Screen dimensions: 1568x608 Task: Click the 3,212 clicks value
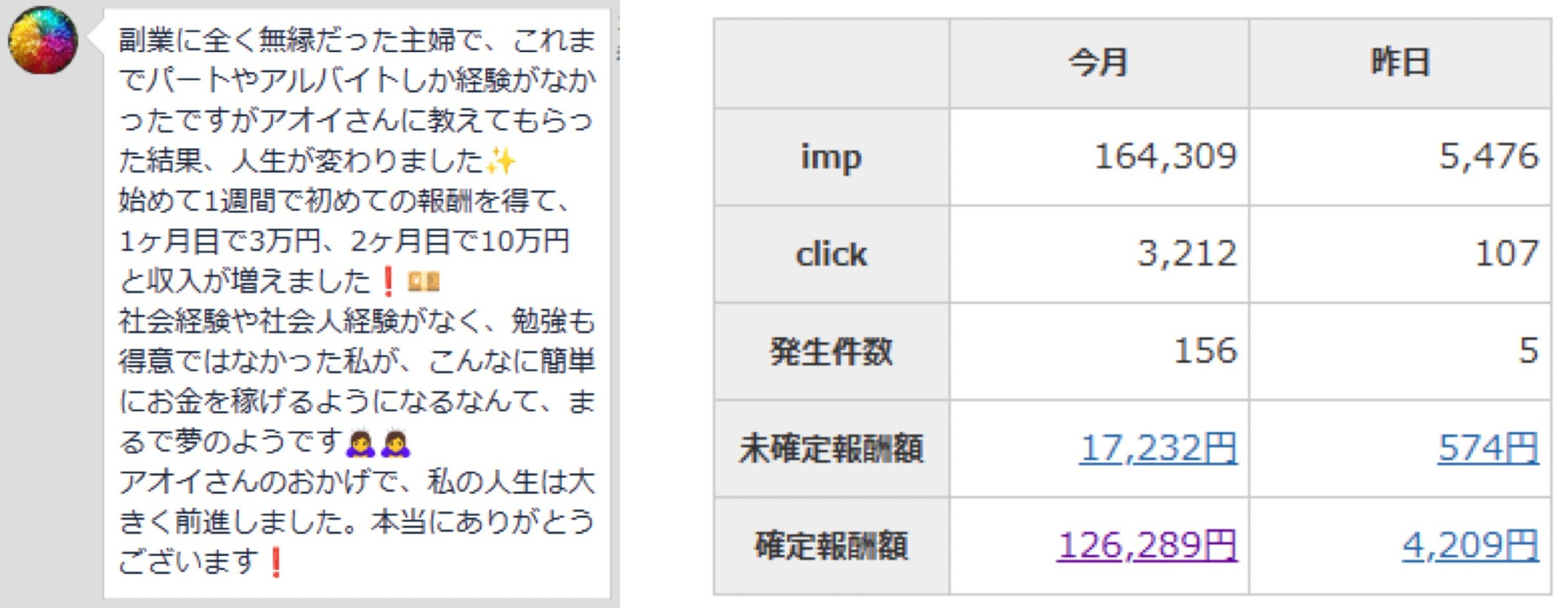coord(1187,254)
